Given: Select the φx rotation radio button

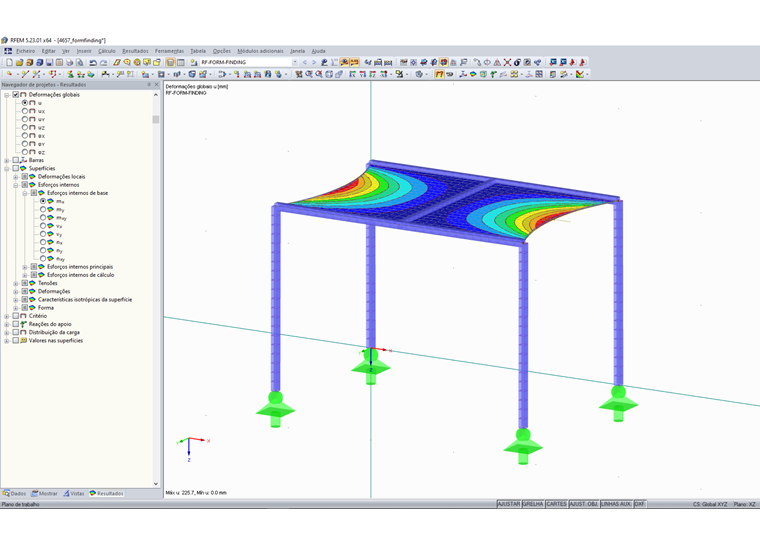Looking at the screenshot, I should (x=25, y=136).
